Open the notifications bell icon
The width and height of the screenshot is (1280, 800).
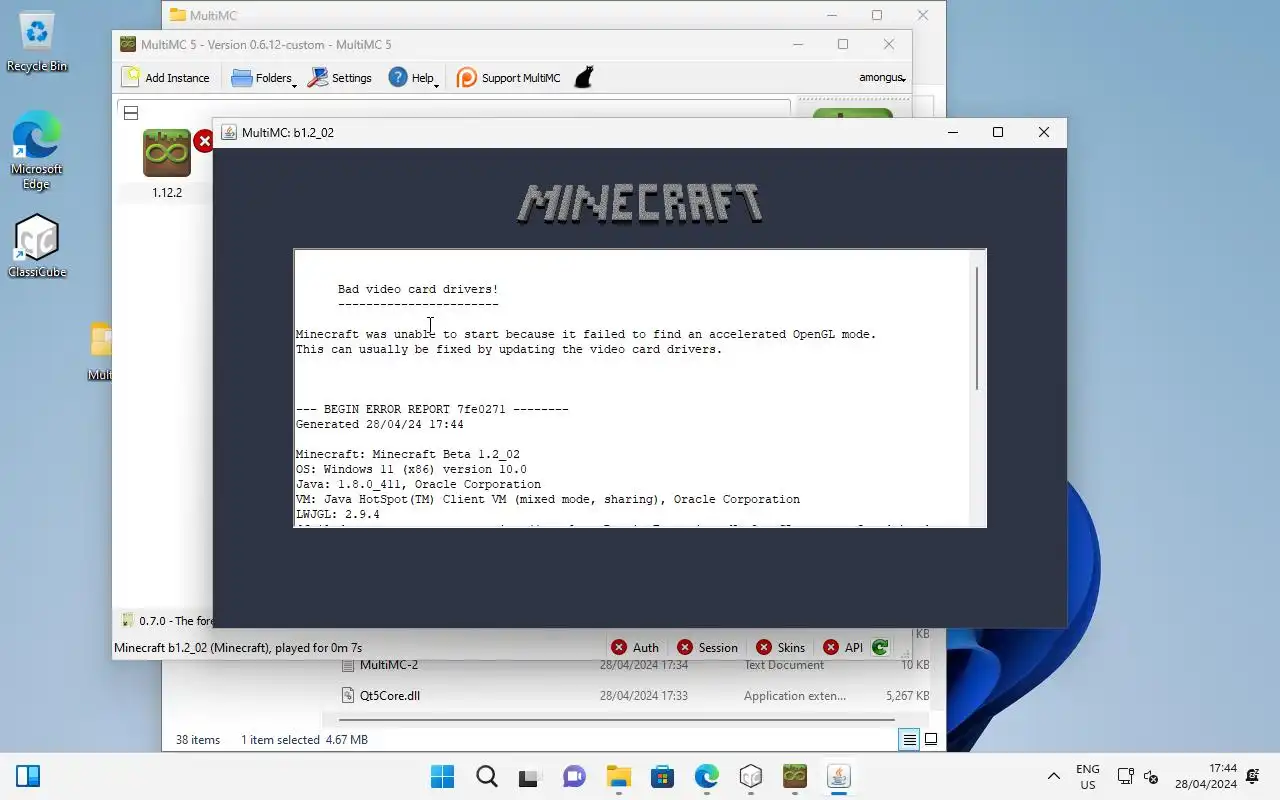1253,776
